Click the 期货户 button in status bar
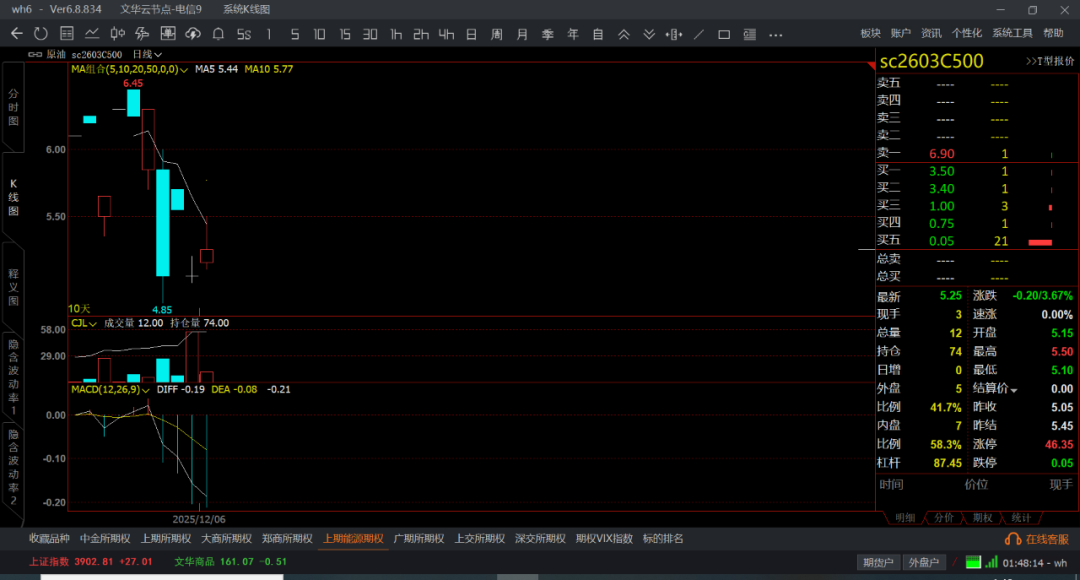 point(878,563)
